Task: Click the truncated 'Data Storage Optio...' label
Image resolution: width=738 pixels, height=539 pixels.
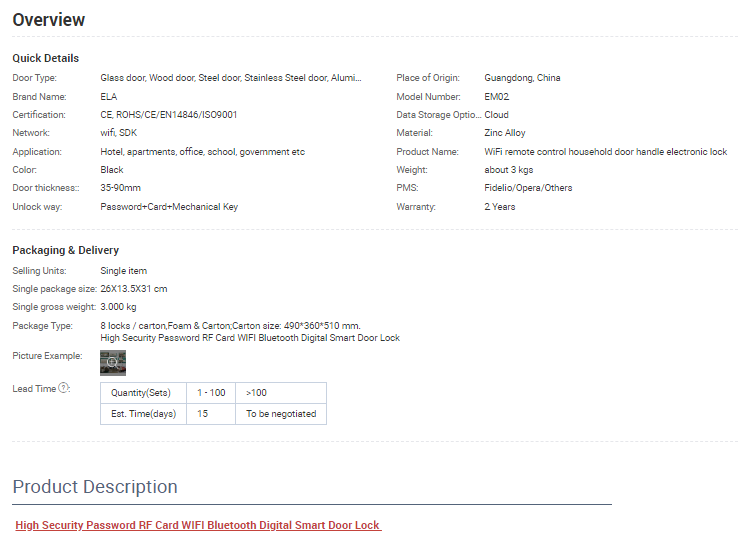Action: (x=438, y=115)
